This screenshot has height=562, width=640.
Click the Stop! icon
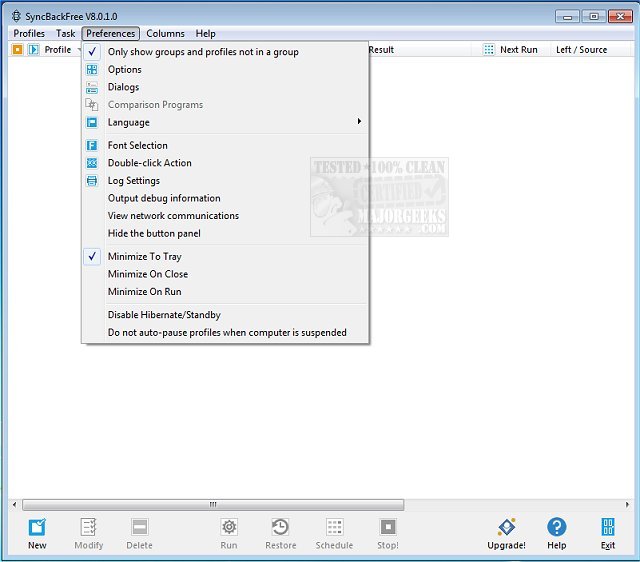[388, 527]
